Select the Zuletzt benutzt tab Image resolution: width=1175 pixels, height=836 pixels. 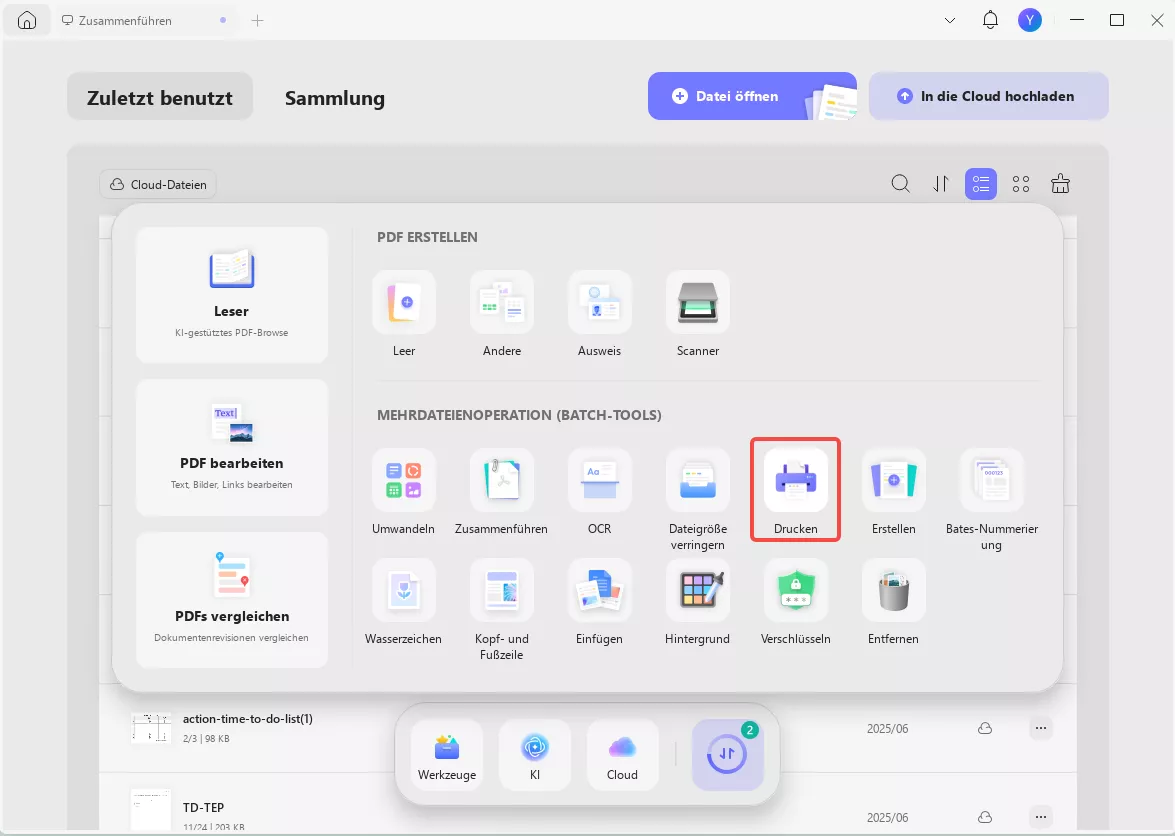(x=160, y=97)
